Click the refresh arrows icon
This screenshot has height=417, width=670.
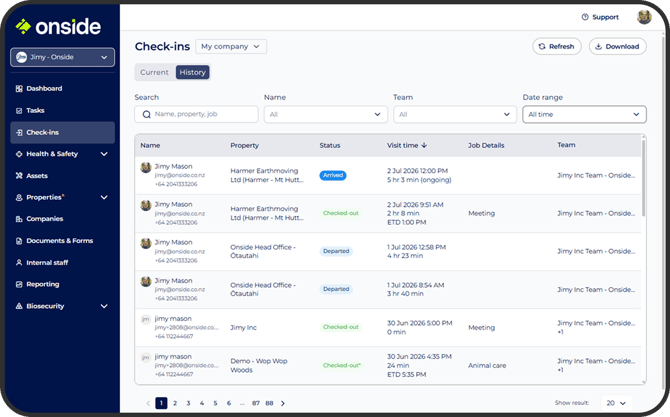coord(542,47)
